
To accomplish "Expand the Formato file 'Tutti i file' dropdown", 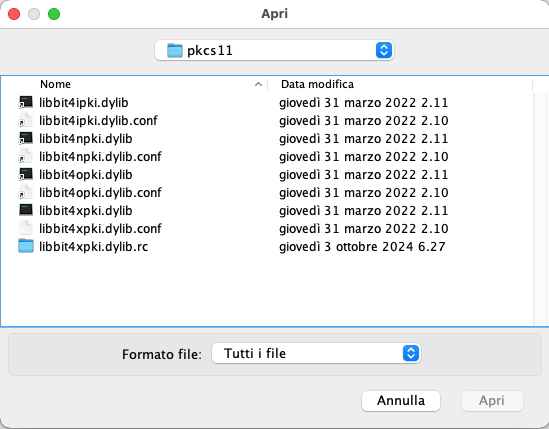I will (316, 353).
